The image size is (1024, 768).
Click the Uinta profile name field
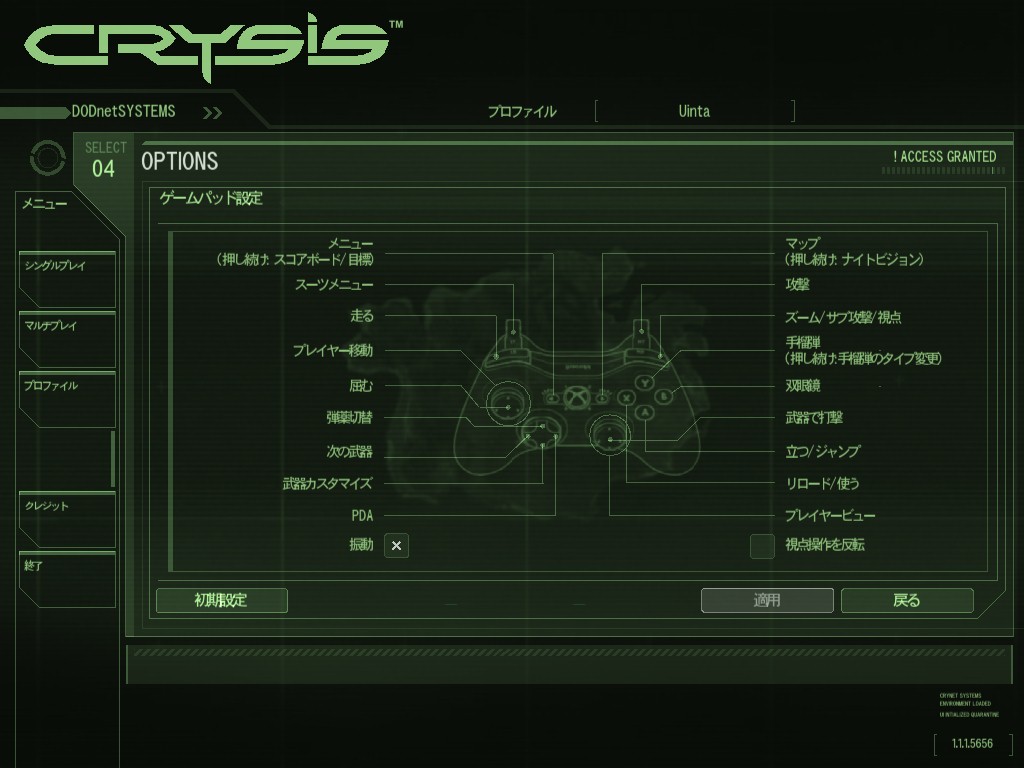tap(695, 111)
